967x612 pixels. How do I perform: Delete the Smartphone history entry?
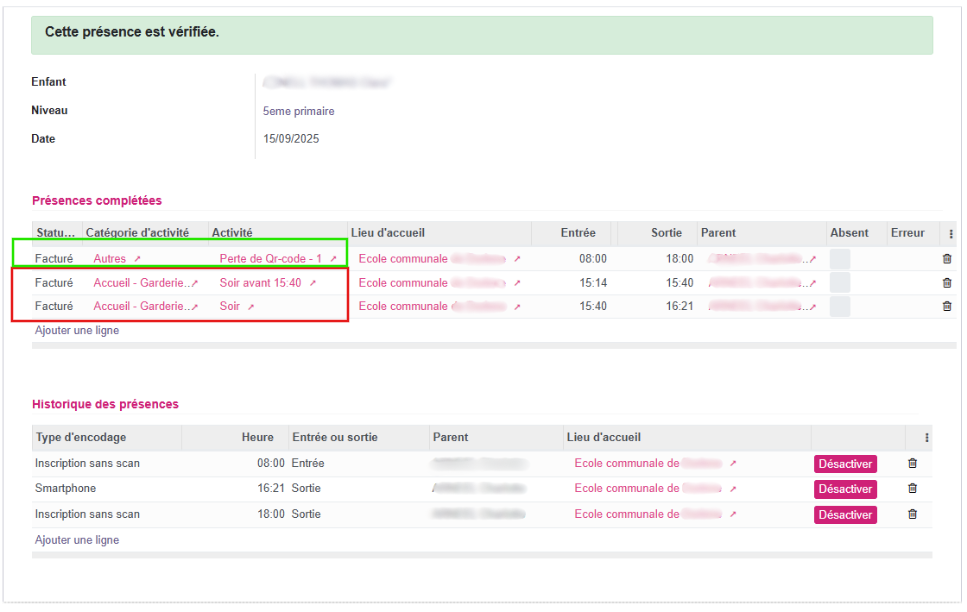click(911, 489)
